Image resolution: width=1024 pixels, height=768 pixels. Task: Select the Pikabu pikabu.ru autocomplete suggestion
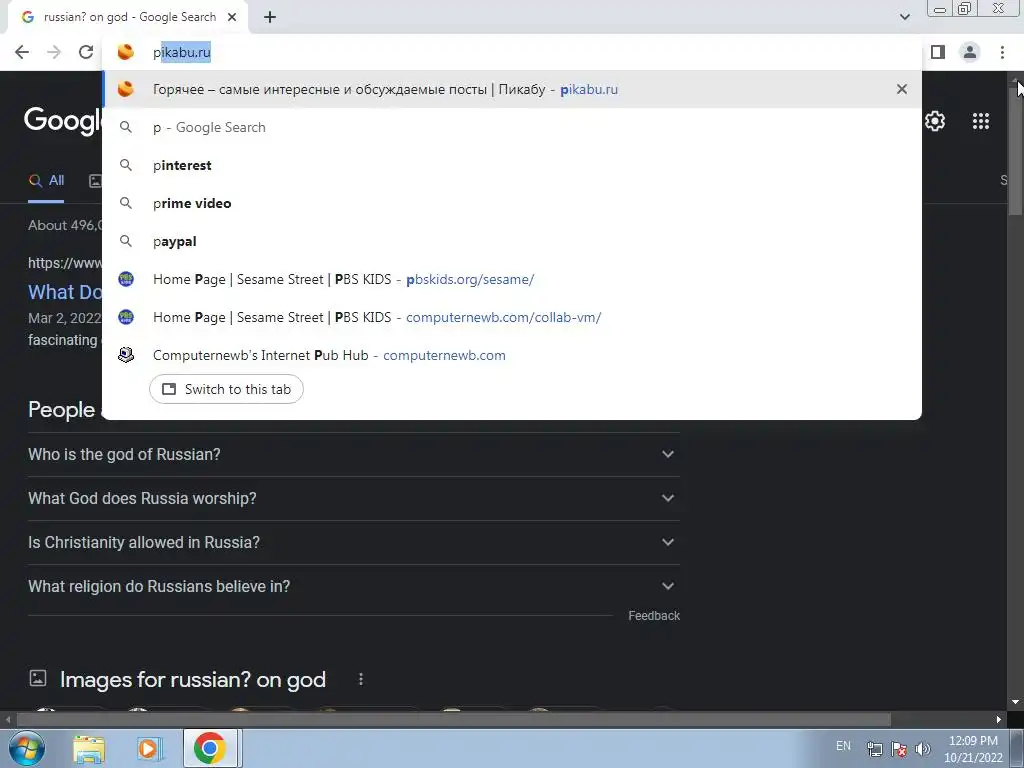512,89
